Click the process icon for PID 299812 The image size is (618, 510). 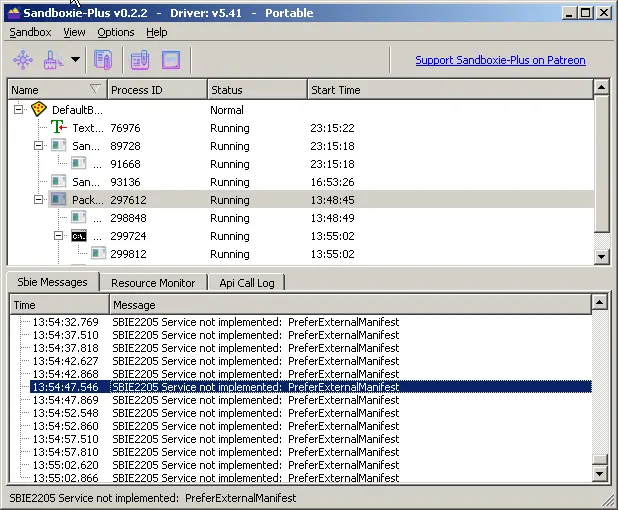point(98,253)
